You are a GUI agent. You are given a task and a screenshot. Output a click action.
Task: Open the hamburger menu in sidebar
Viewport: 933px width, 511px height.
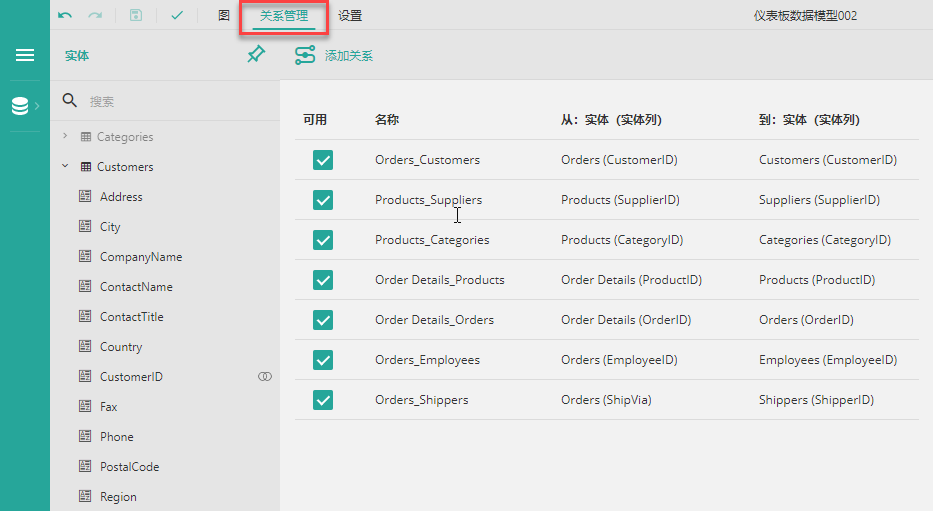tap(25, 55)
